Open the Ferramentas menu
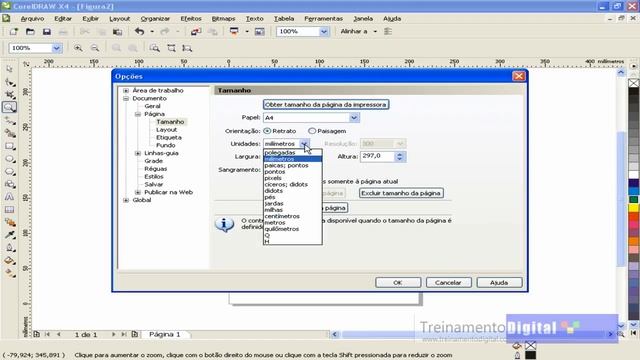 (323, 19)
